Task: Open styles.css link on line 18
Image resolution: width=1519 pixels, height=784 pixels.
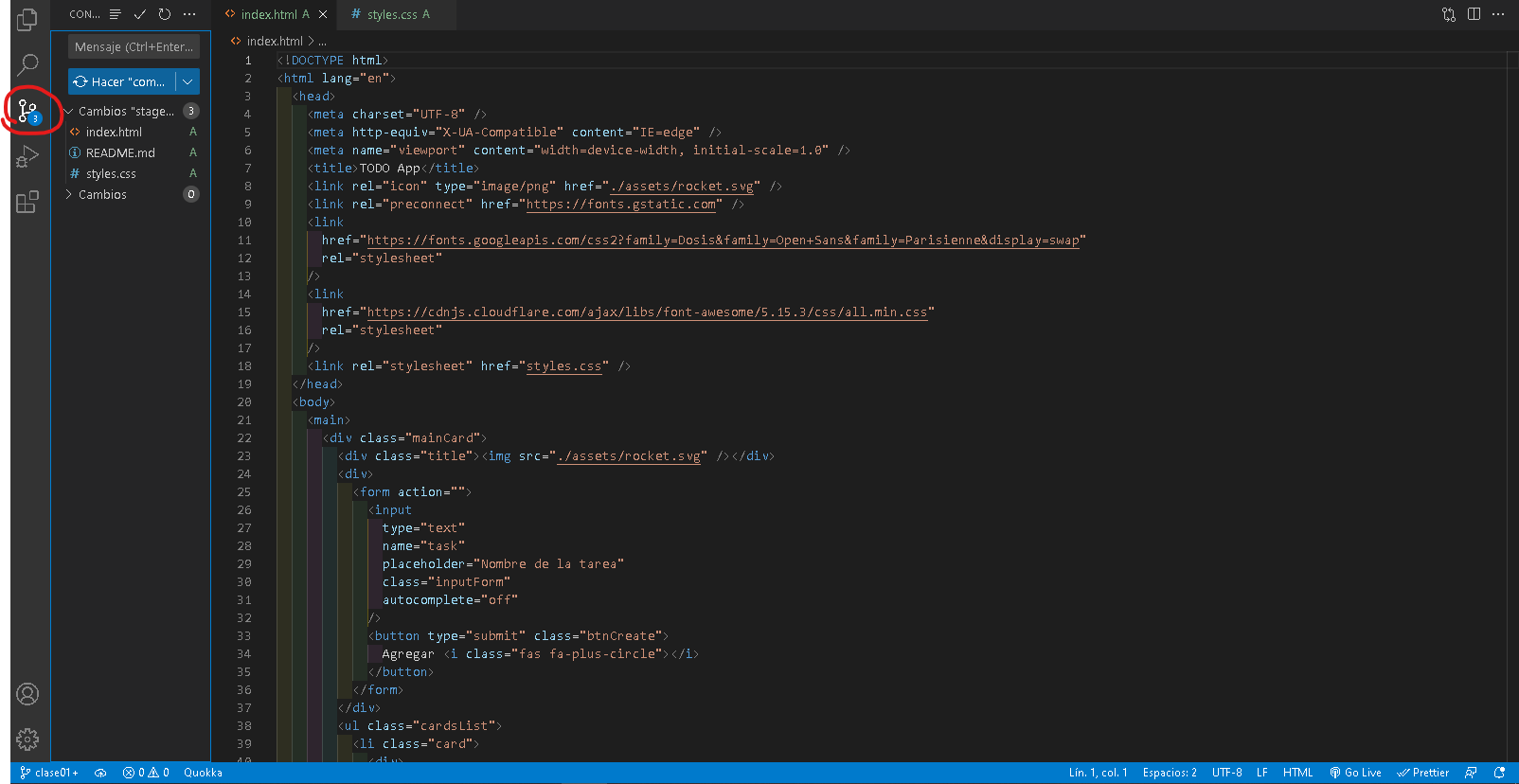Action: coord(563,366)
